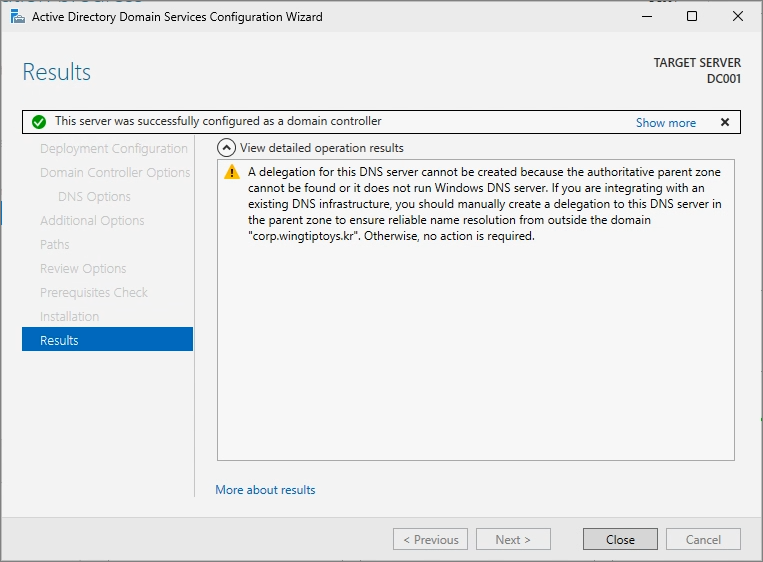Select DNS Options step

pyautogui.click(x=94, y=197)
